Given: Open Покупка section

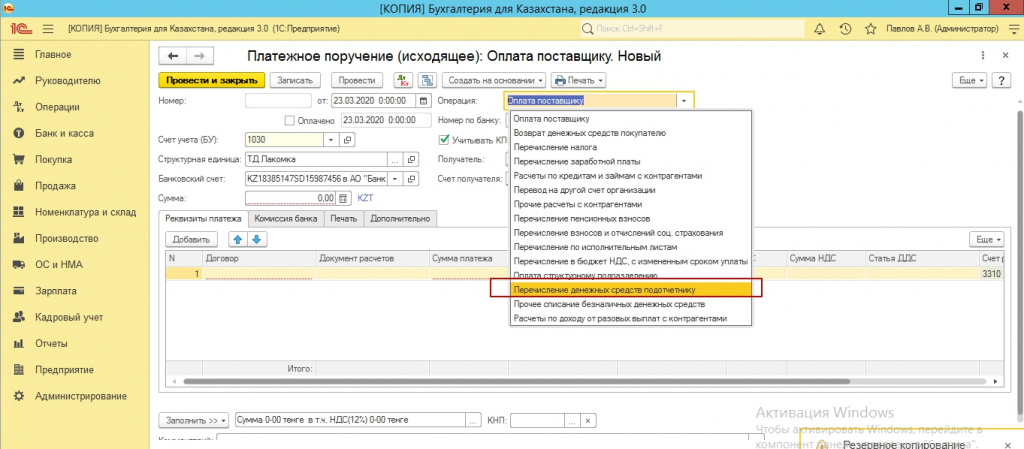Looking at the screenshot, I should 54,160.
